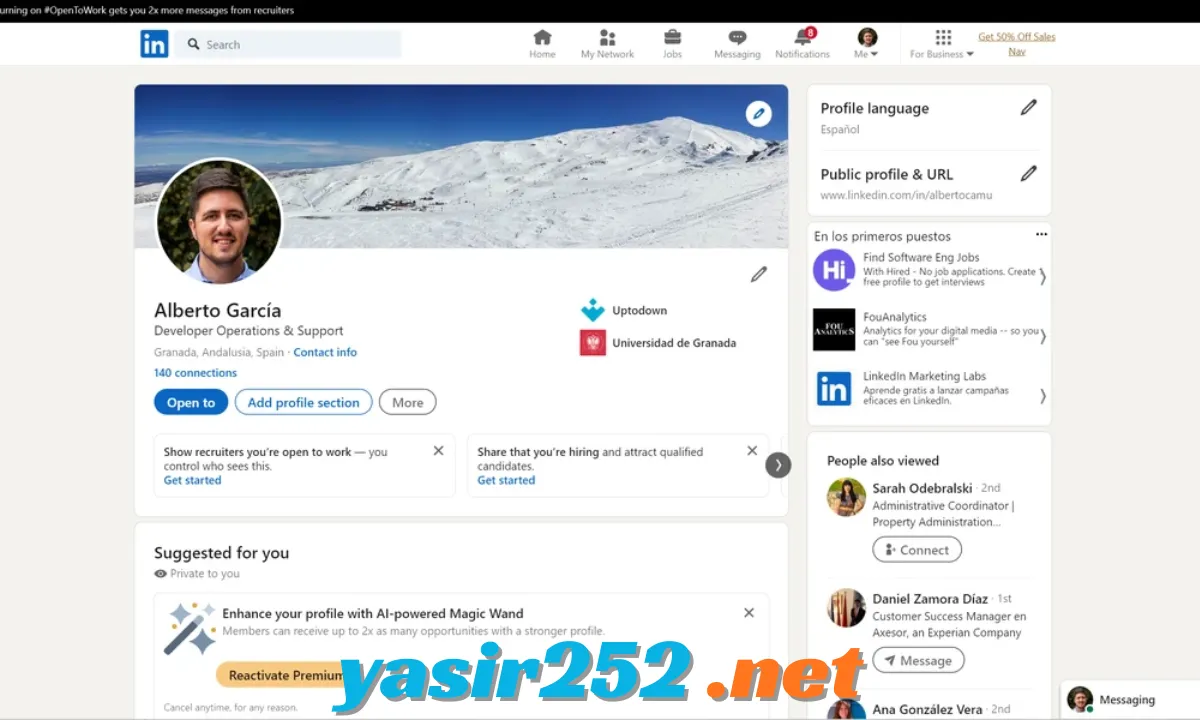Edit Profile language with the pencil

1028,108
